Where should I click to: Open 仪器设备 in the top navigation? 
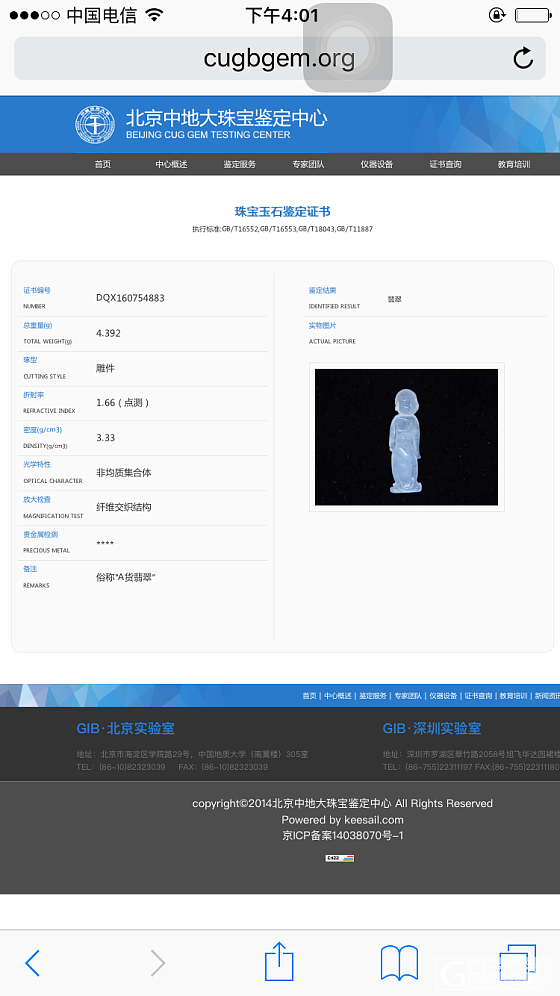(x=377, y=164)
